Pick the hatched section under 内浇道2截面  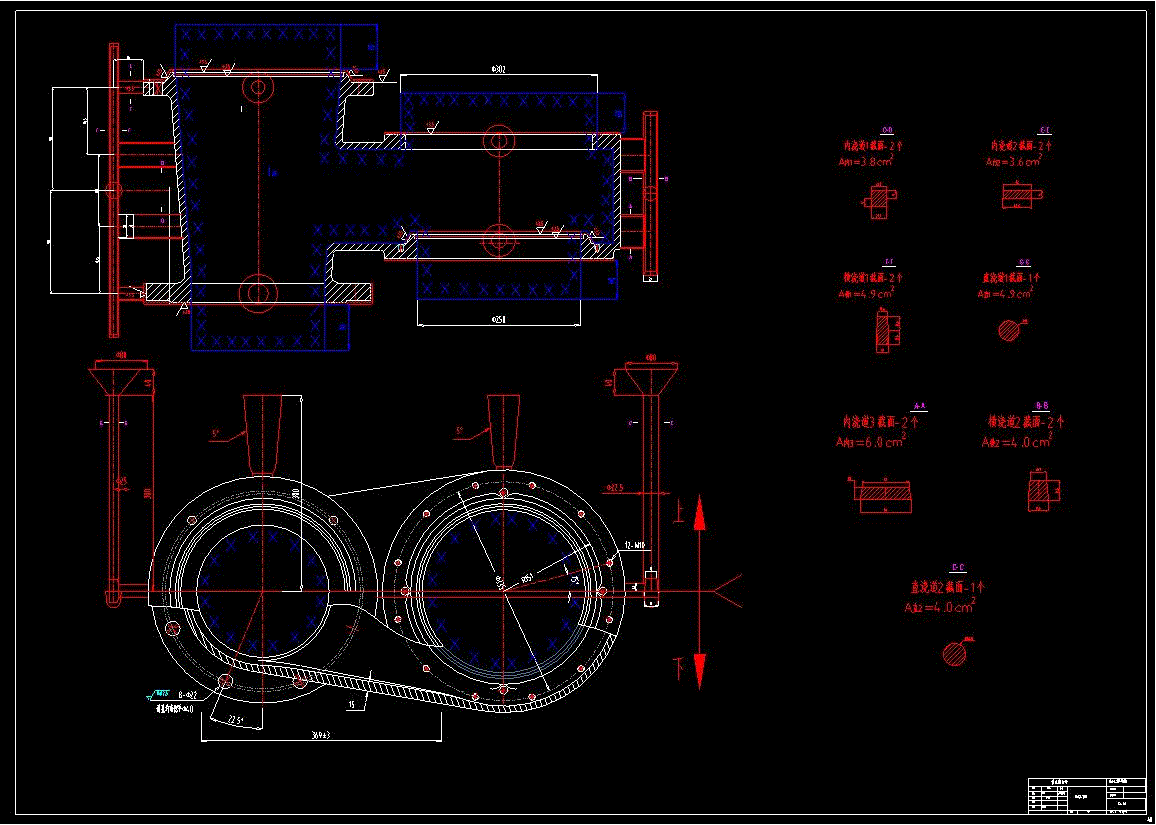pyautogui.click(x=1018, y=195)
